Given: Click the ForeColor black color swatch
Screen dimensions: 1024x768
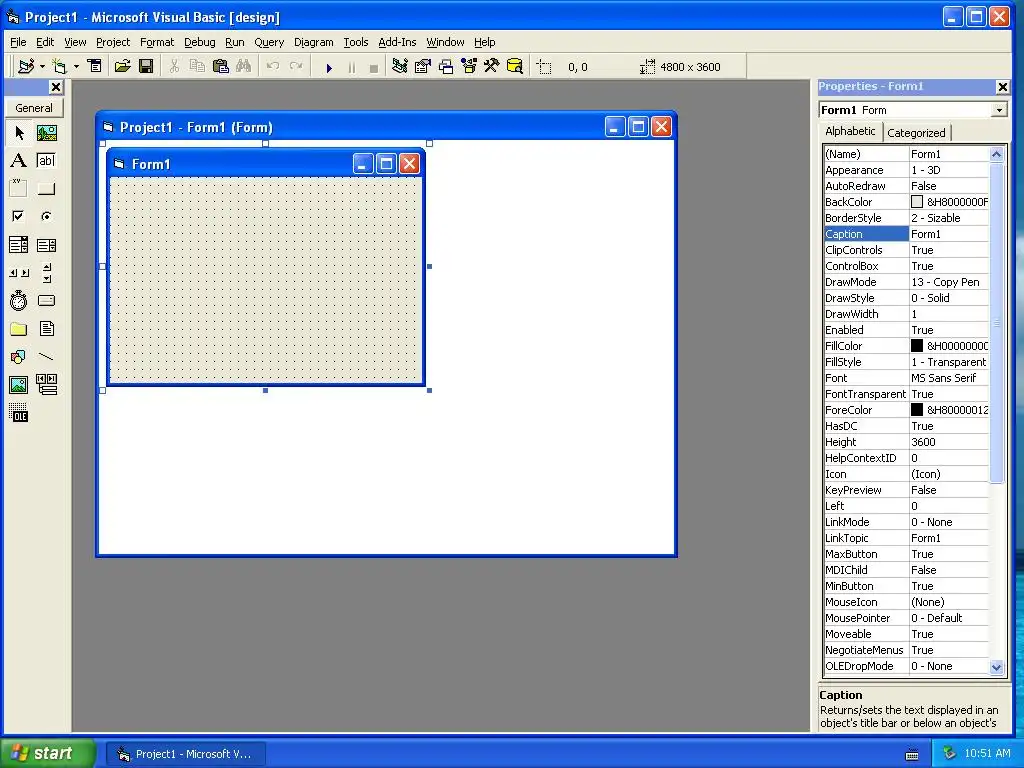Looking at the screenshot, I should 917,409.
